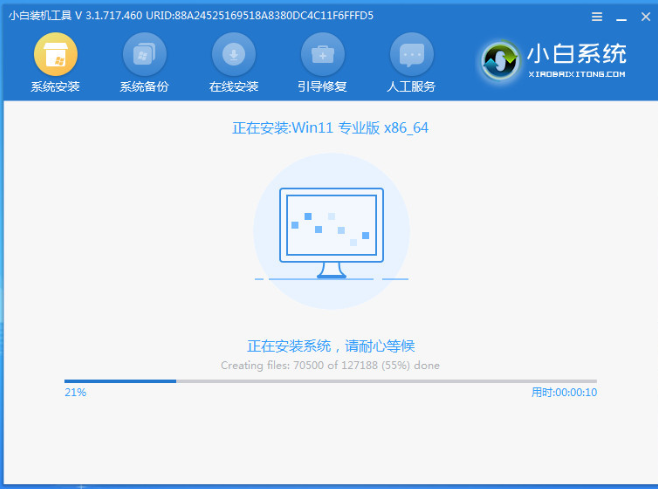Open the 引导修复 boot repair icon
658x489 pixels.
tap(323, 55)
